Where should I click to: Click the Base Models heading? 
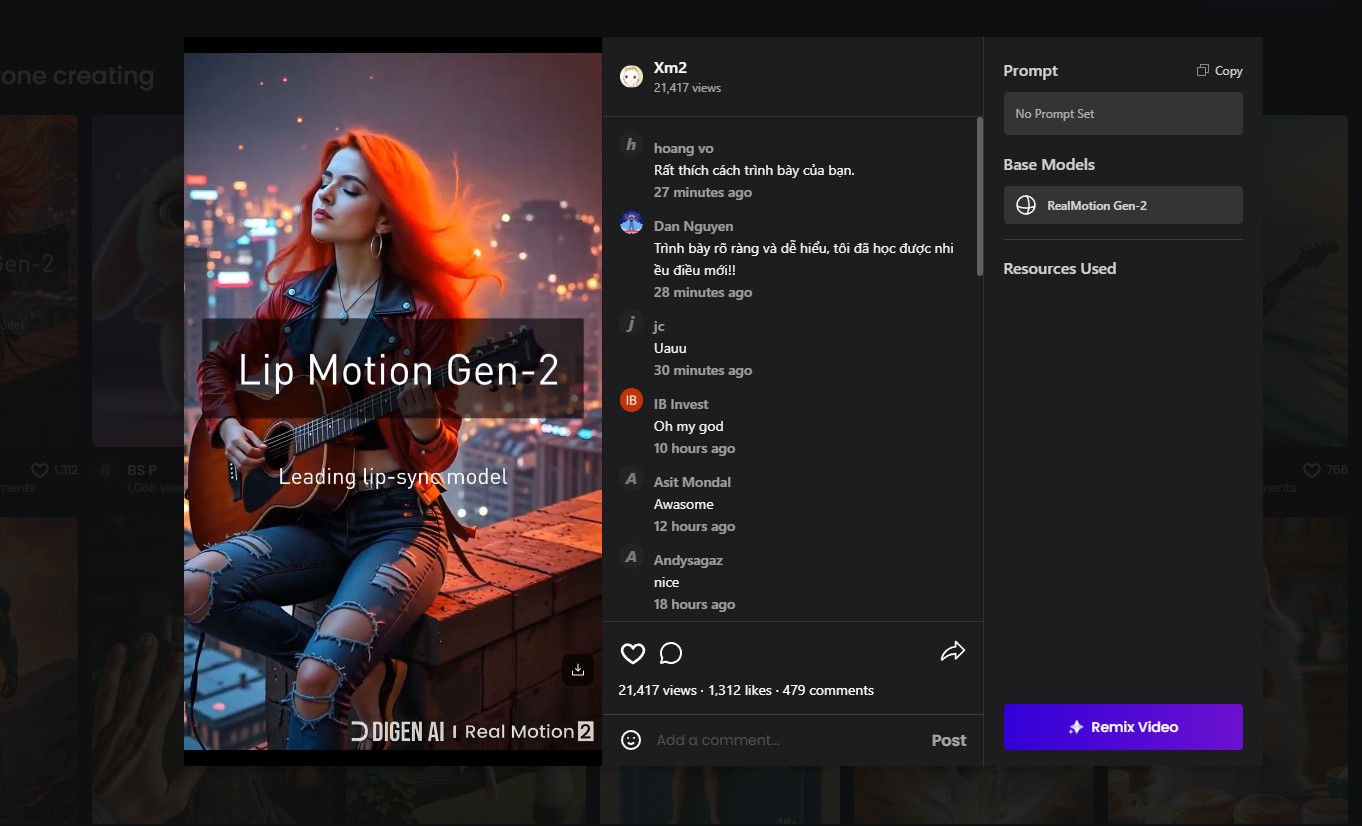[1049, 164]
